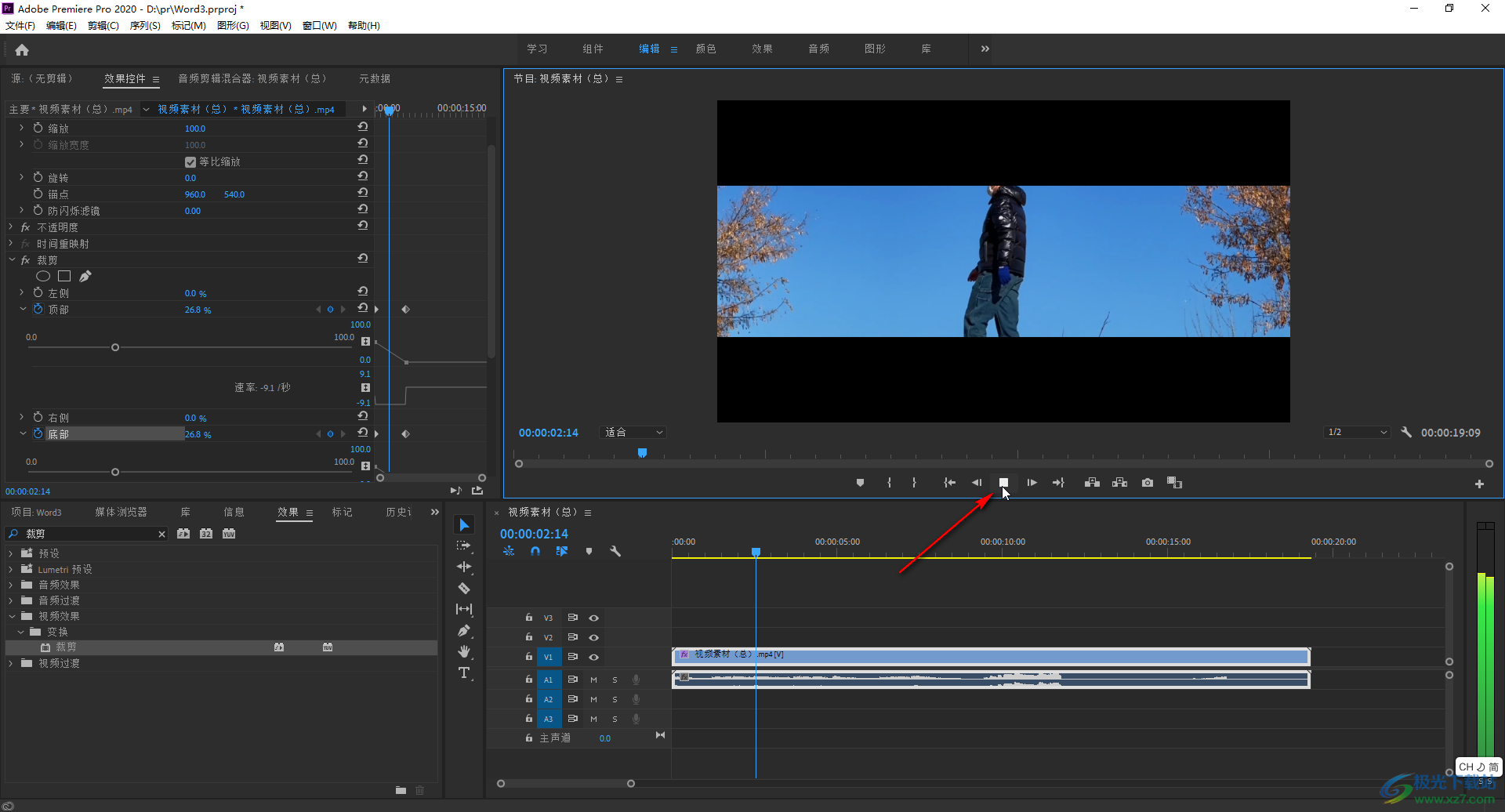Mute the A1 audio track
This screenshot has height=812, width=1505.
coord(593,680)
